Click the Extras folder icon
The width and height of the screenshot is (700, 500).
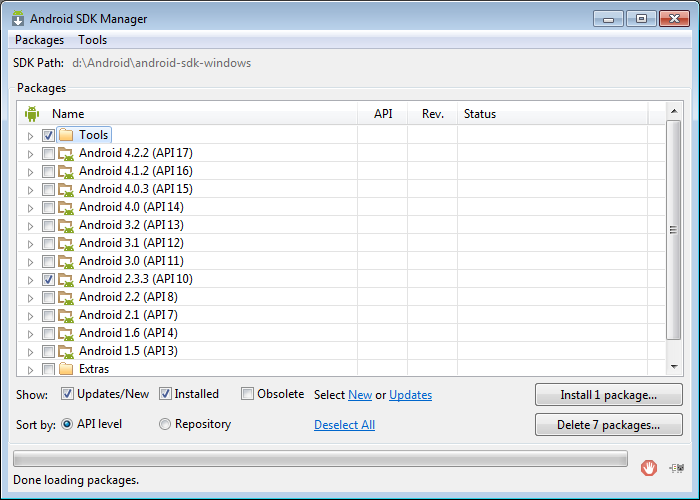[66, 369]
